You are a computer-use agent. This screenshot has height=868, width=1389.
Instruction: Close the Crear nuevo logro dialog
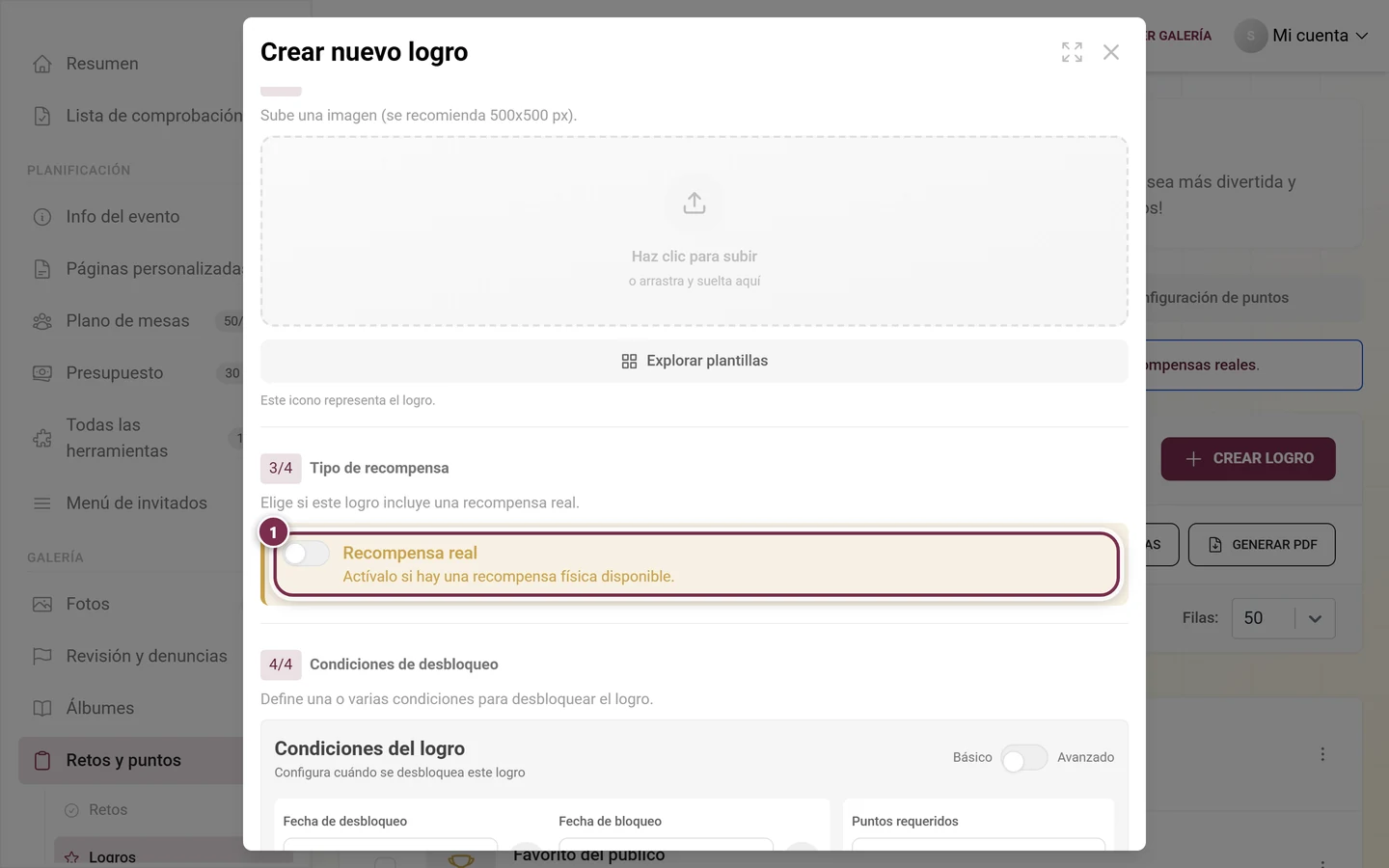1111,52
